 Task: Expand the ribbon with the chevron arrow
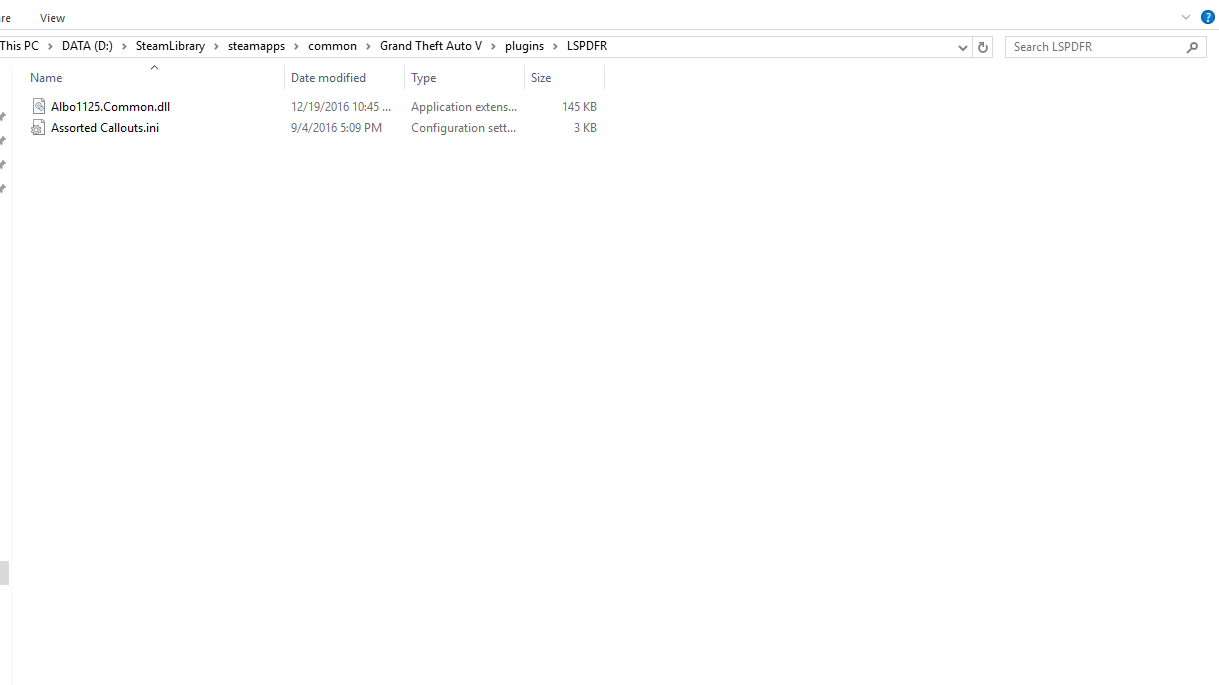(x=1186, y=17)
